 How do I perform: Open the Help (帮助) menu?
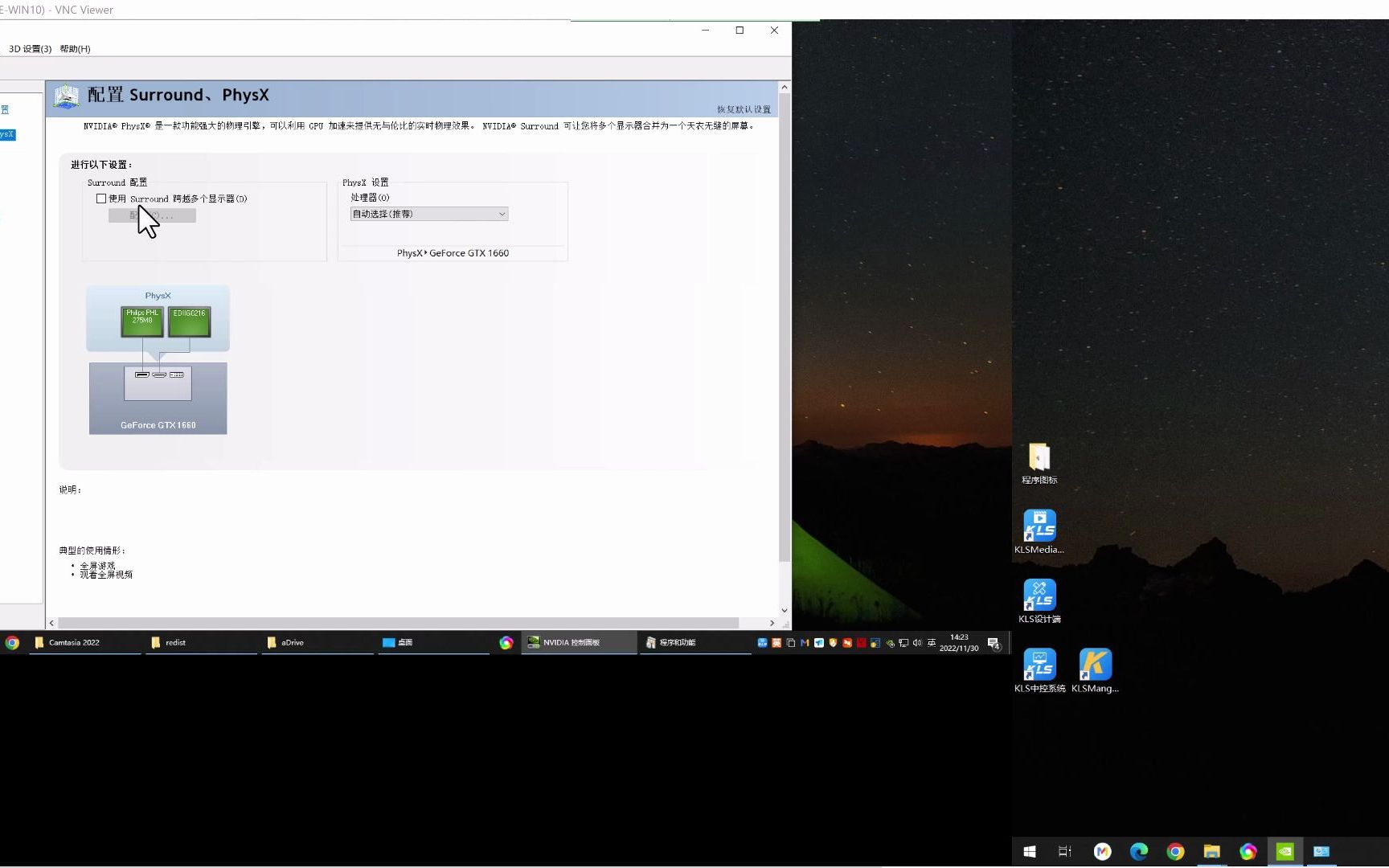point(75,49)
